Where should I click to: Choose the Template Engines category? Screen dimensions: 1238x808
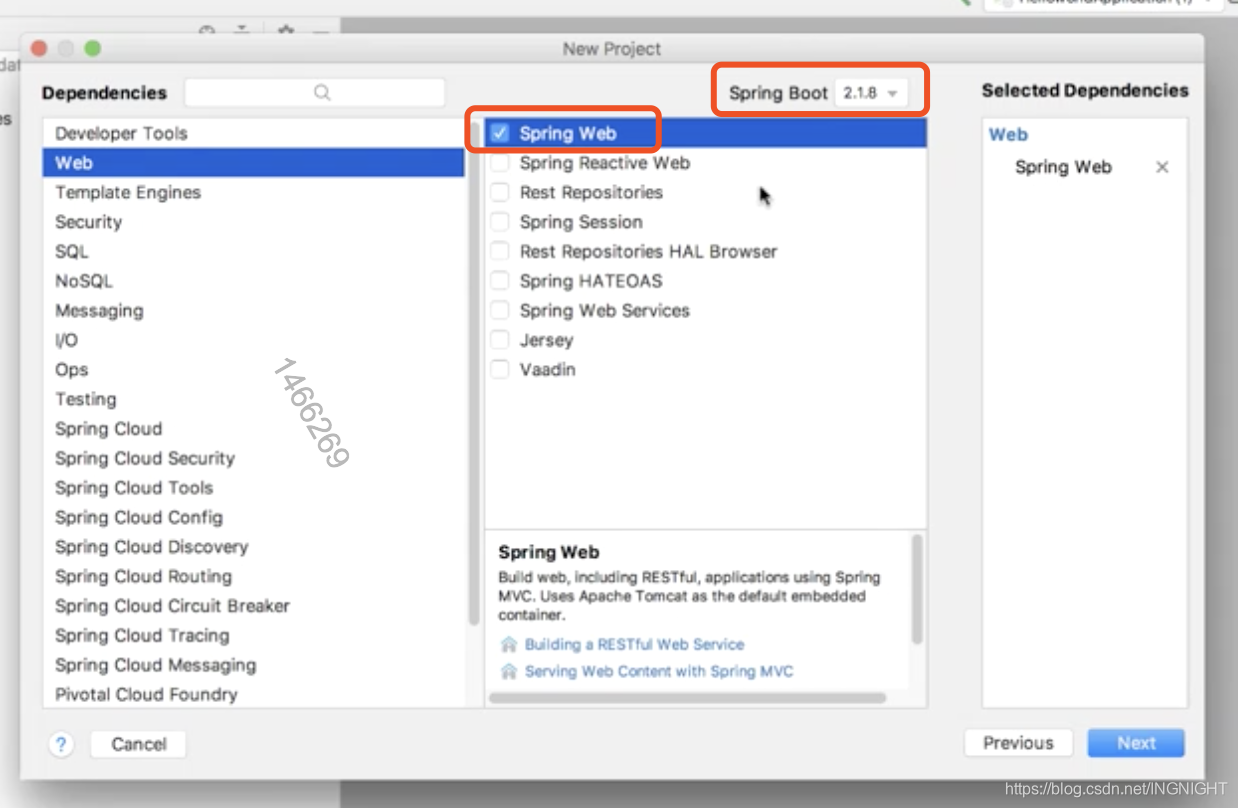point(254,192)
